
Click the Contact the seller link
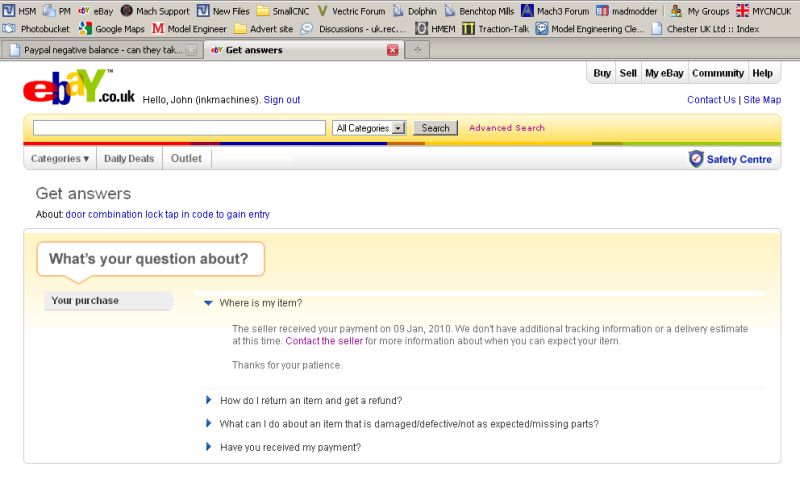click(324, 341)
